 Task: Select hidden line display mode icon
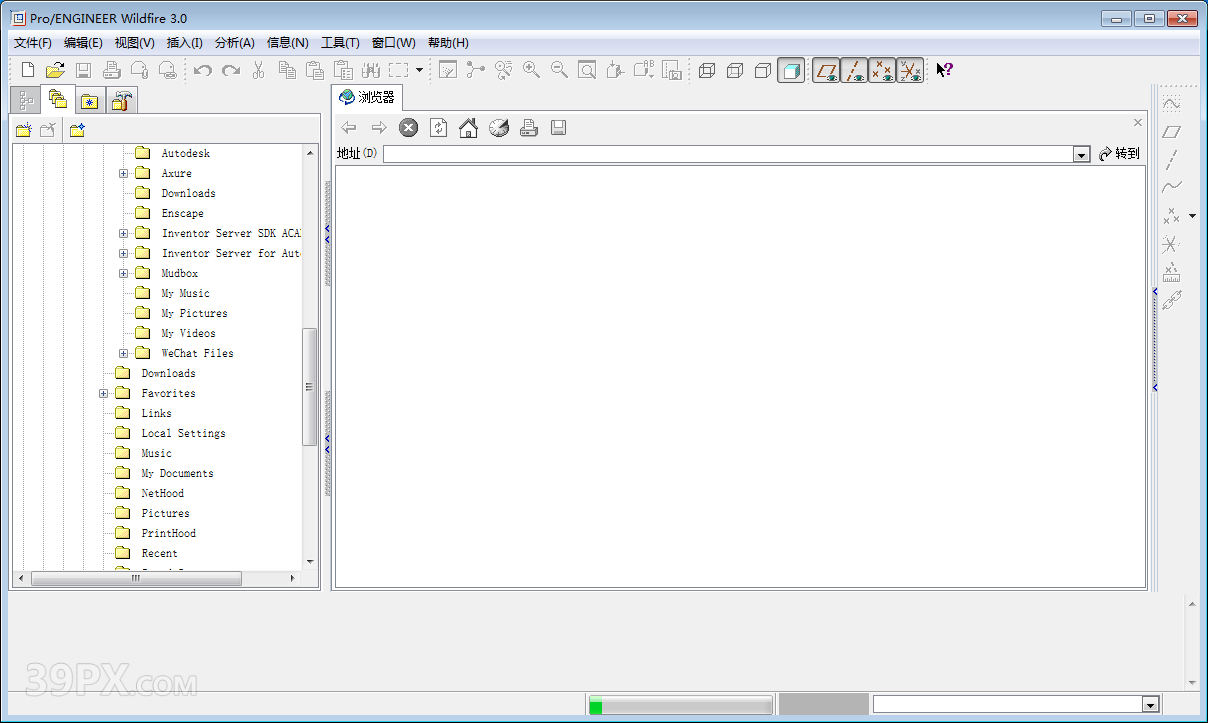click(x=735, y=71)
